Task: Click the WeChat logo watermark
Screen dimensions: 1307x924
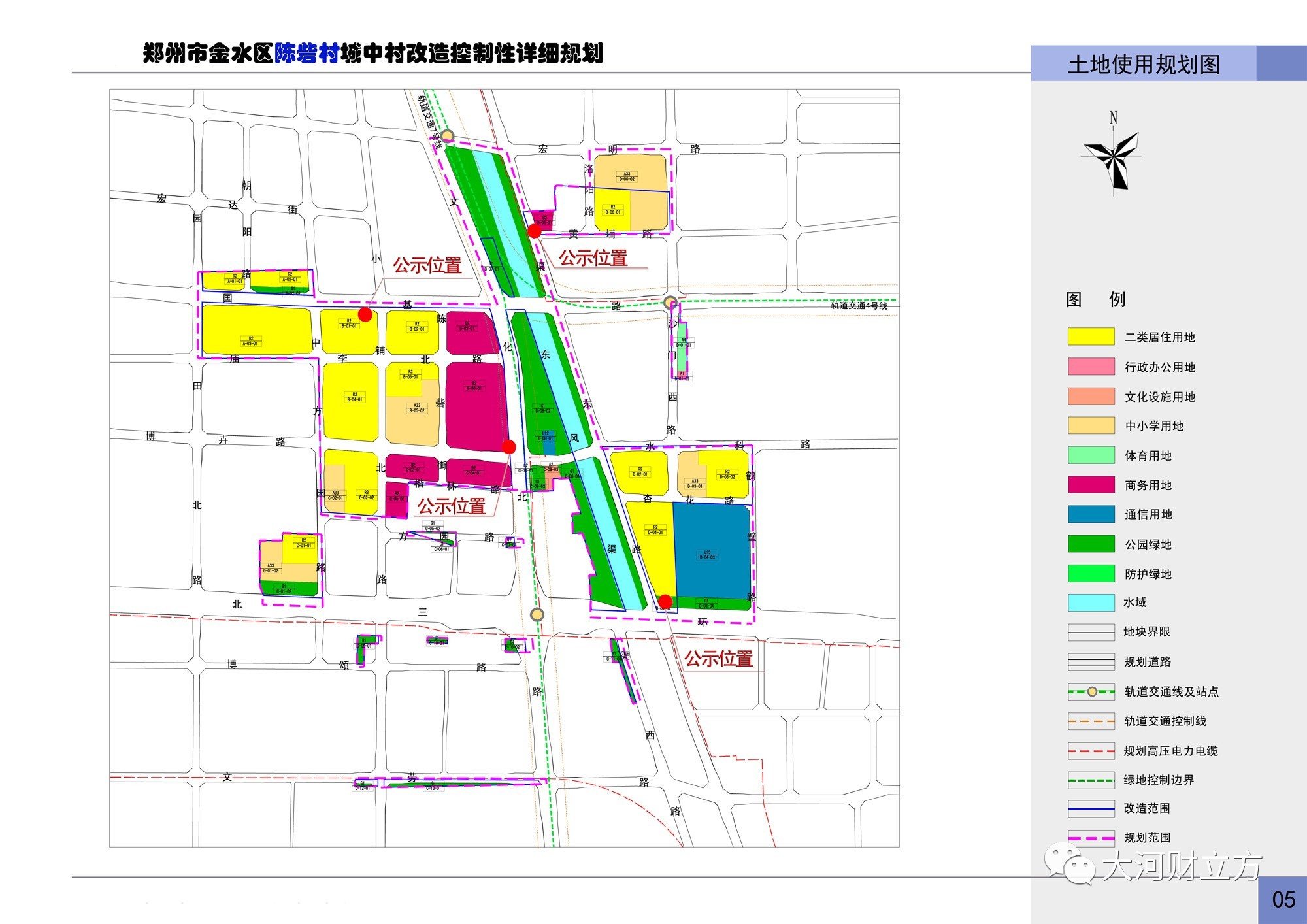Action: (x=1068, y=863)
